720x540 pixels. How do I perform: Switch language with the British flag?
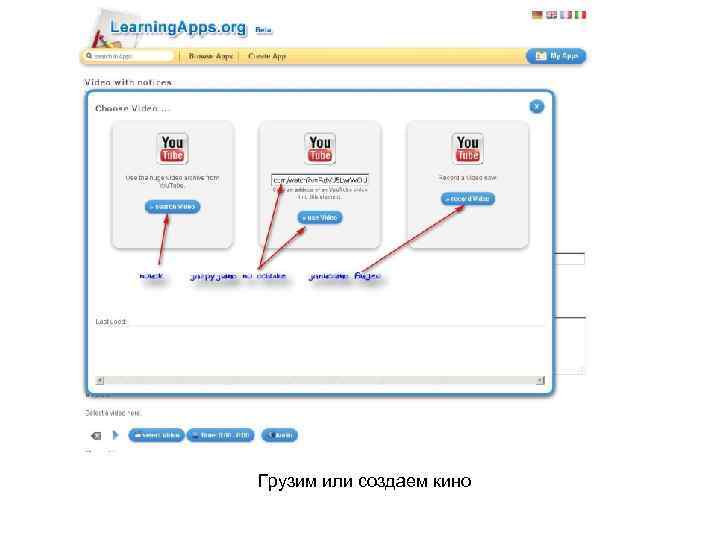551,15
